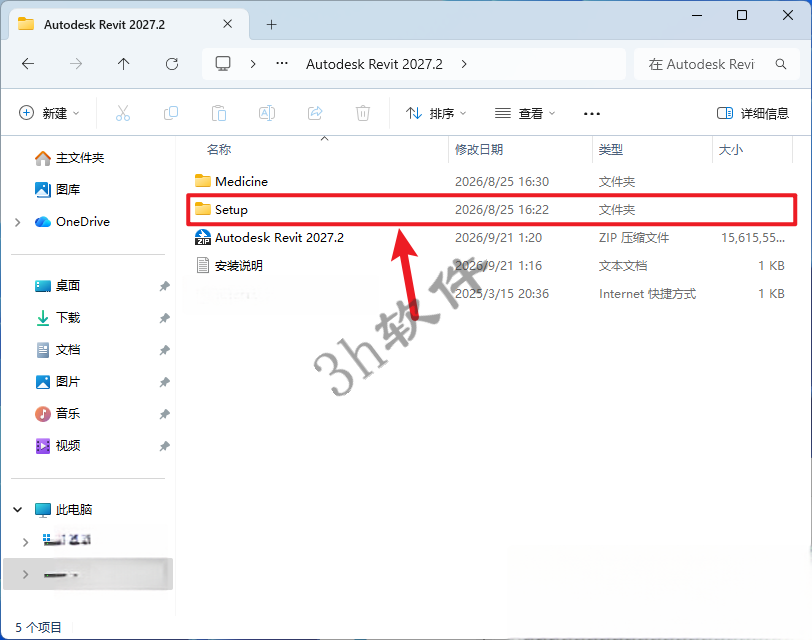Click the 安装说明 text file icon

202,265
